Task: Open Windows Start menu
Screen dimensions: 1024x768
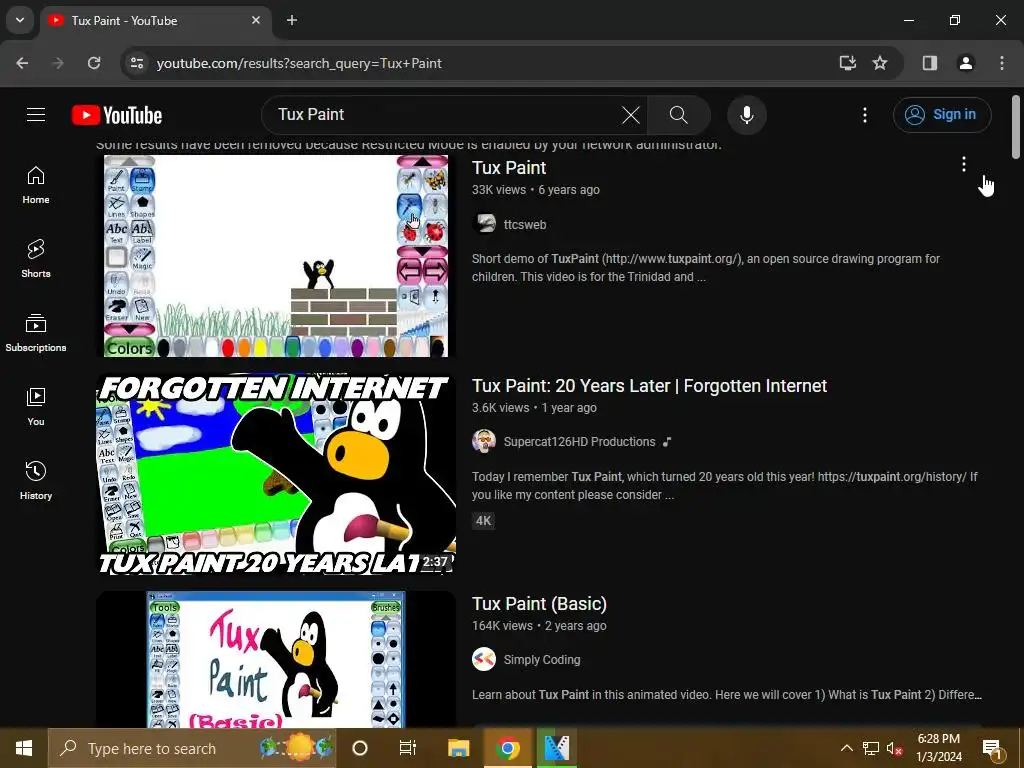Action: click(x=24, y=748)
